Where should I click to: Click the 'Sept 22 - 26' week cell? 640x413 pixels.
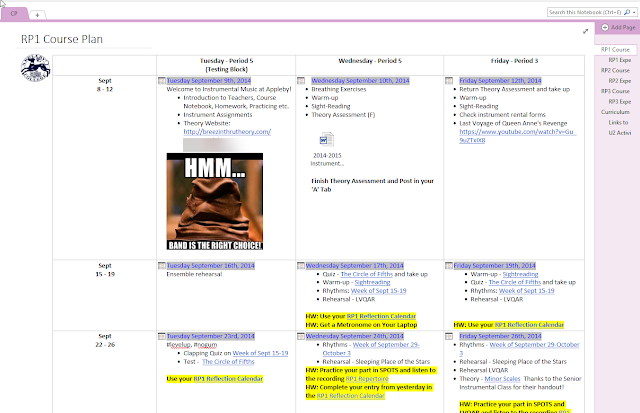point(104,372)
